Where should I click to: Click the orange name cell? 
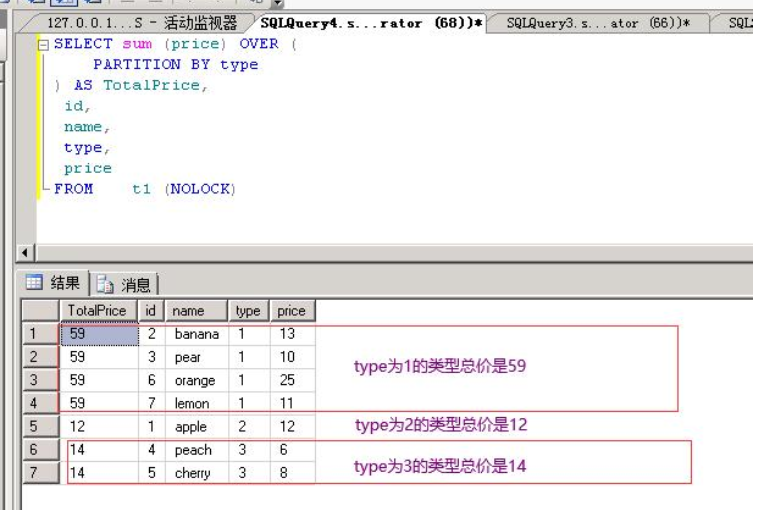(x=196, y=381)
